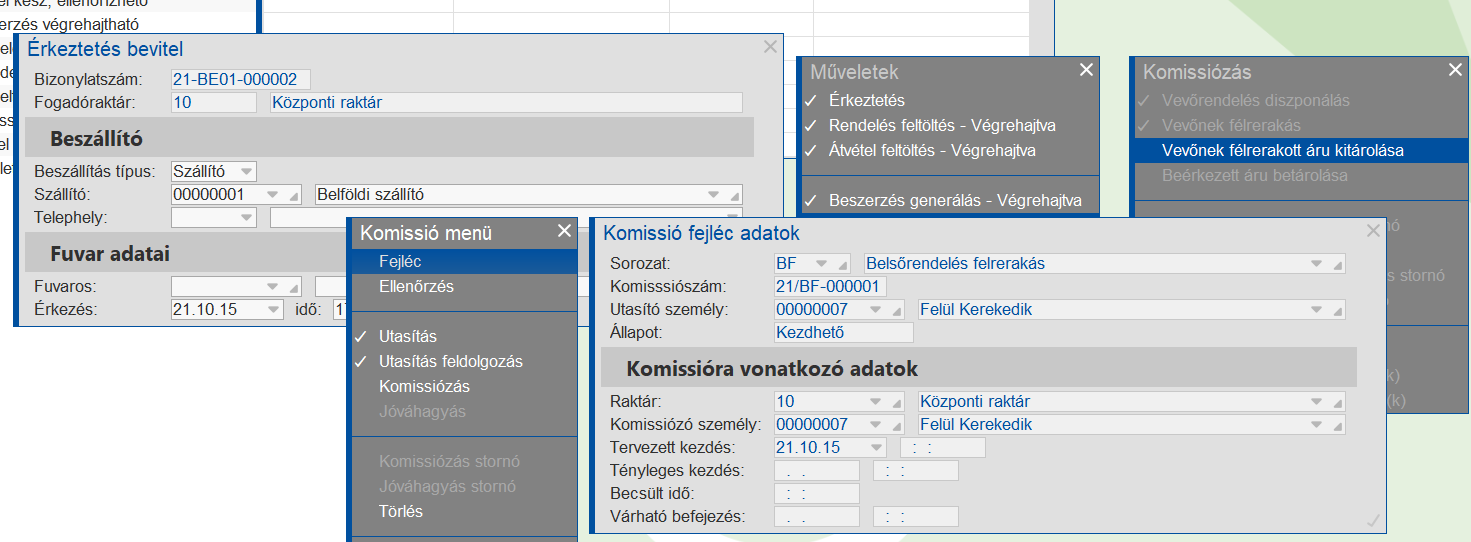Choose Vevőnek félrerakott áru kitárolása
The image size is (1471, 542).
coord(1301,150)
